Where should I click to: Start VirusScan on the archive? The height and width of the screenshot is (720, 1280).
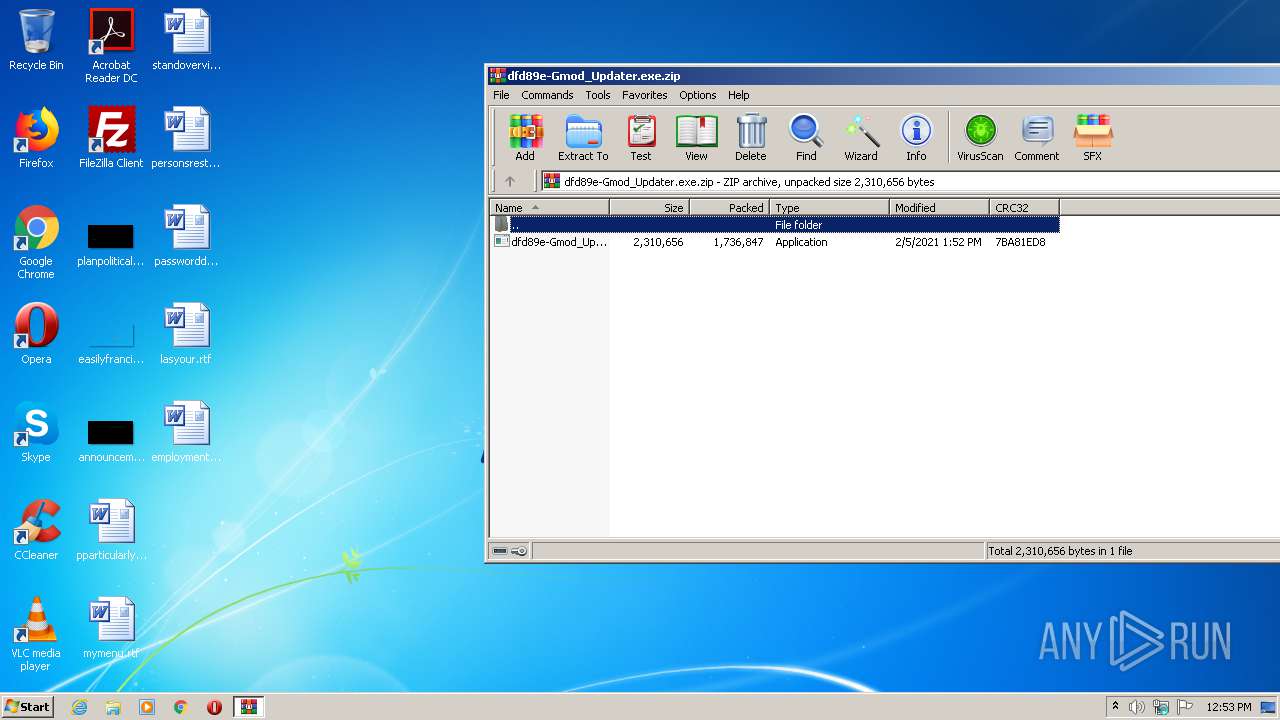point(980,138)
